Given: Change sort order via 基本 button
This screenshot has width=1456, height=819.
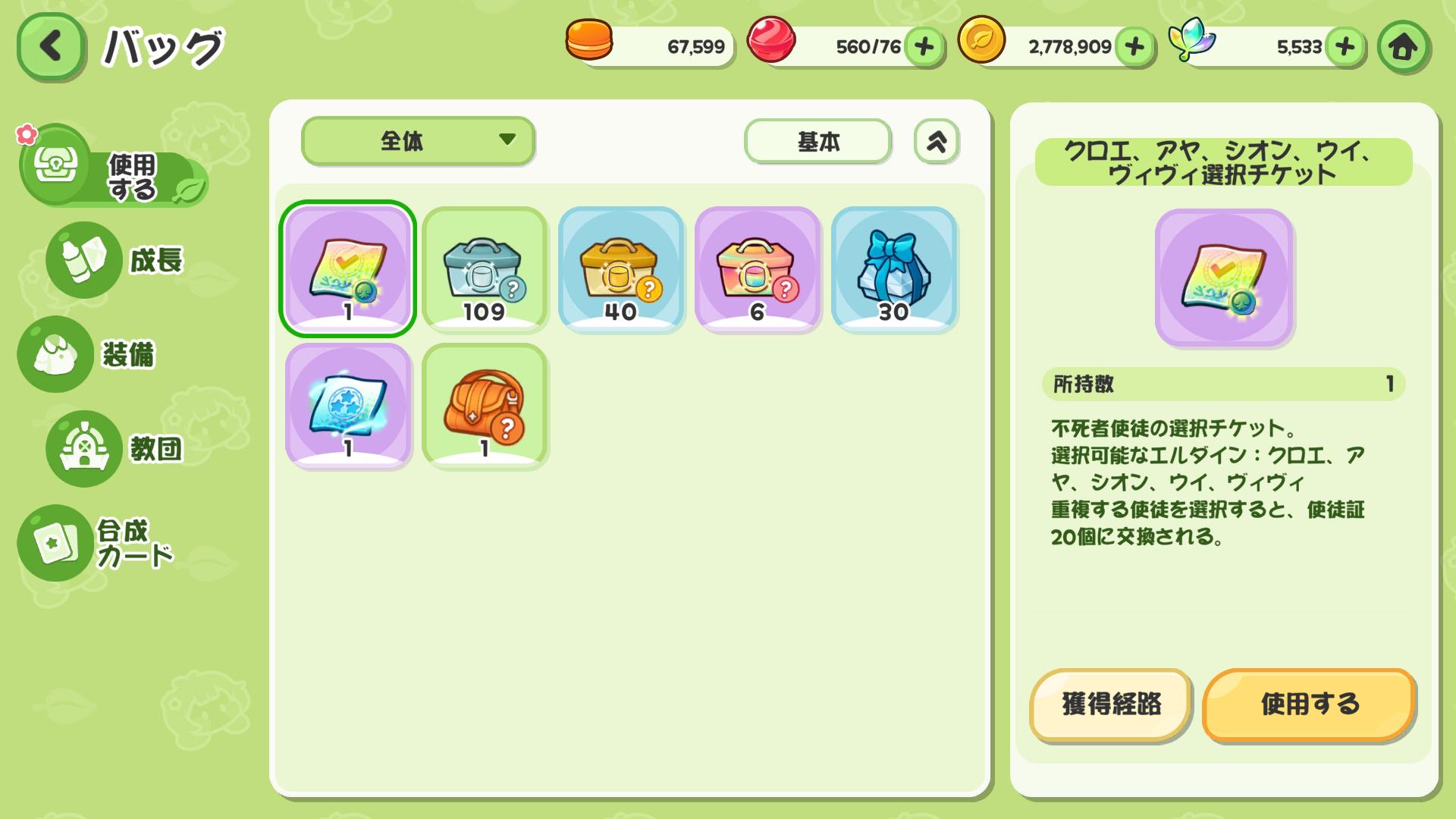Looking at the screenshot, I should (817, 141).
